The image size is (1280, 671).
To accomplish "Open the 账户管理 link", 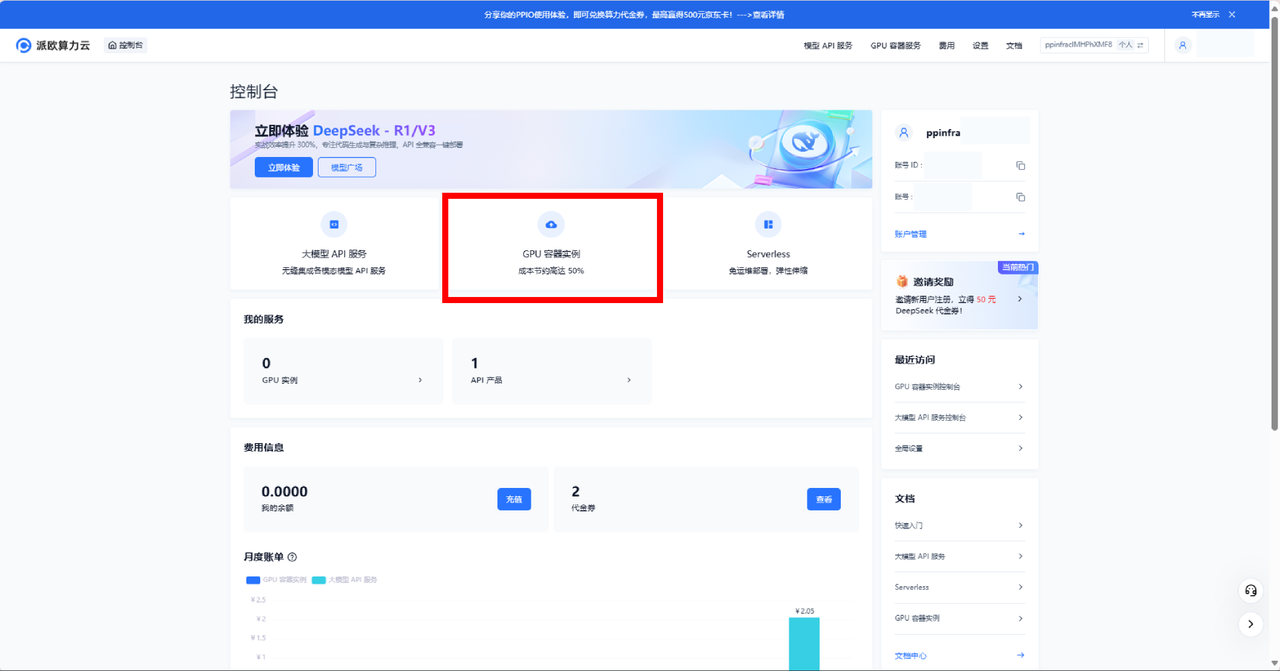I will click(911, 234).
